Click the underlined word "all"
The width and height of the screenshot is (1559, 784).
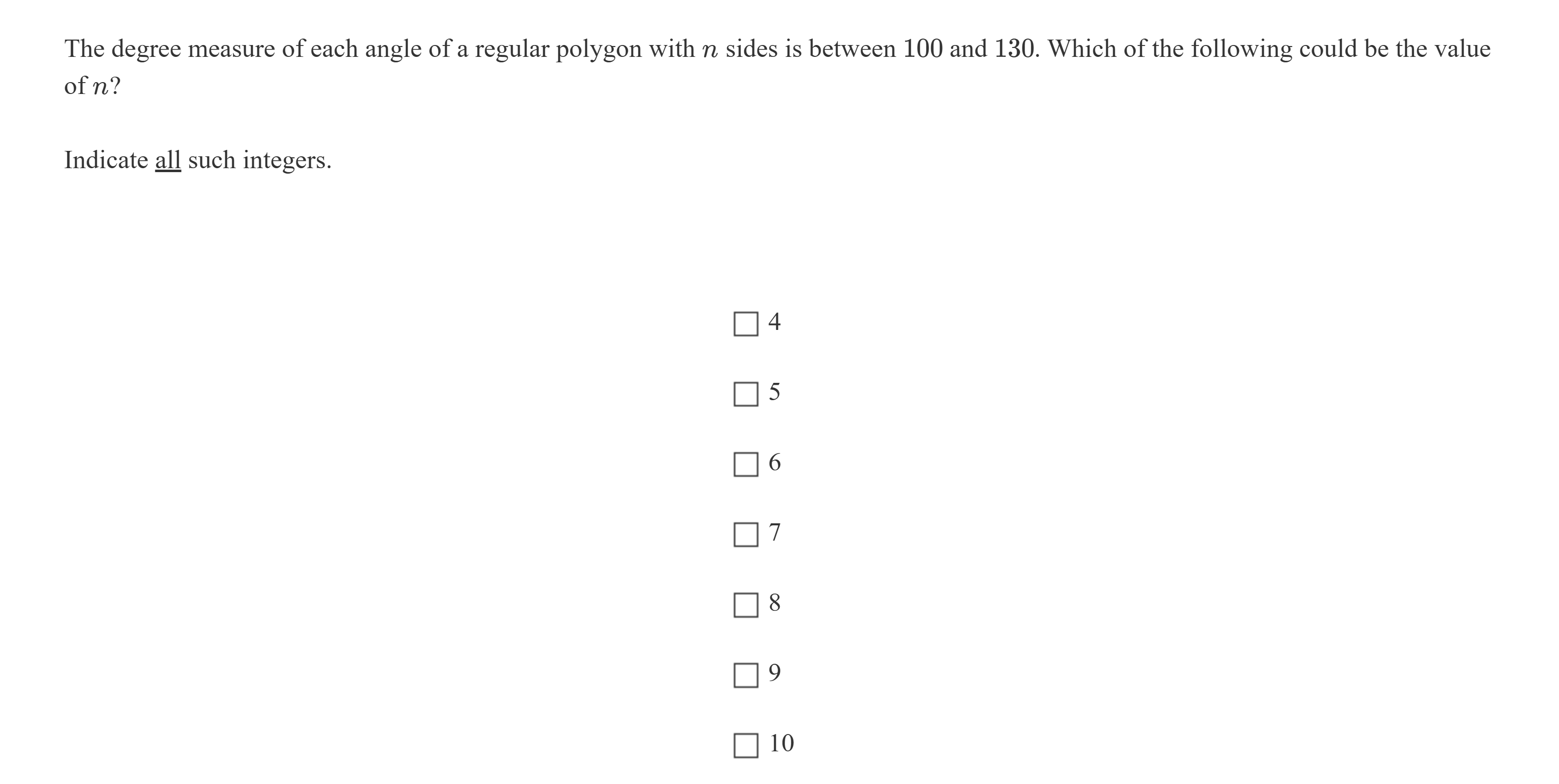[168, 160]
